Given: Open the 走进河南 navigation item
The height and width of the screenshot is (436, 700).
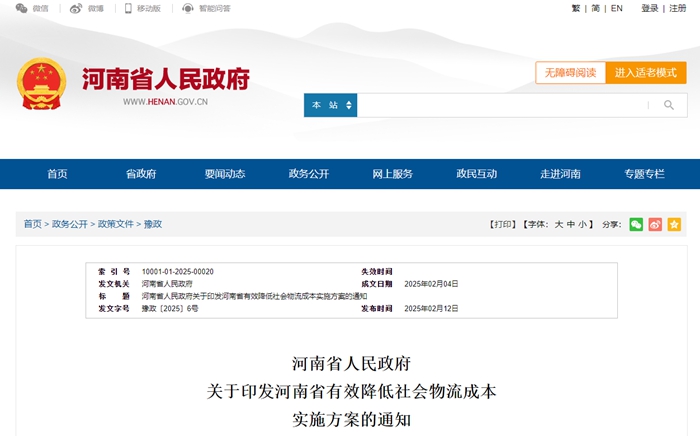Looking at the screenshot, I should coord(561,174).
